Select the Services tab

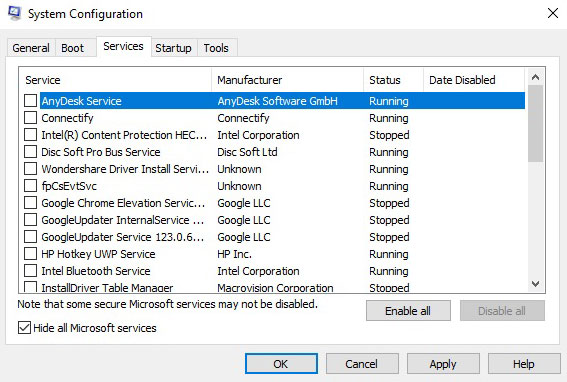click(x=123, y=46)
